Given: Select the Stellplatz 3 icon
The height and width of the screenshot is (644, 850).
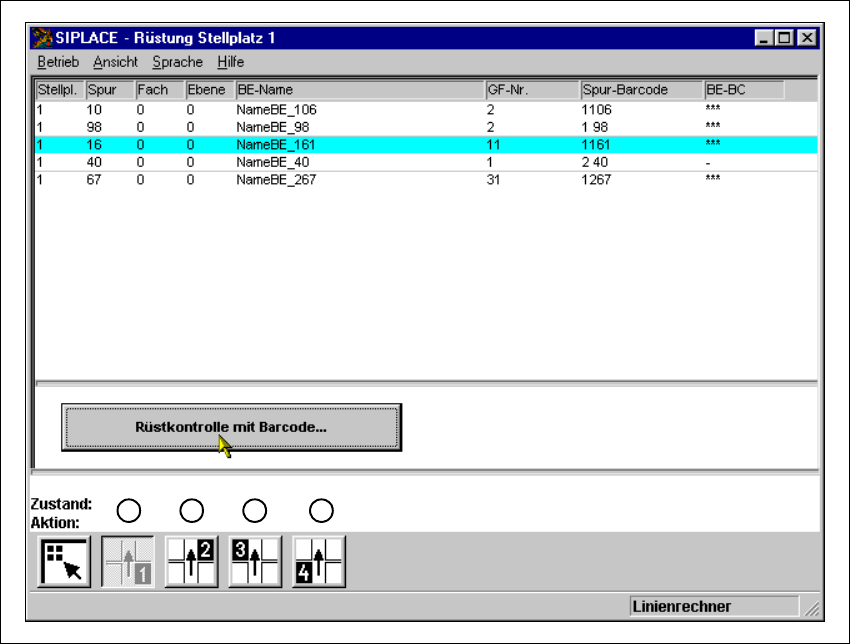Looking at the screenshot, I should (255, 562).
